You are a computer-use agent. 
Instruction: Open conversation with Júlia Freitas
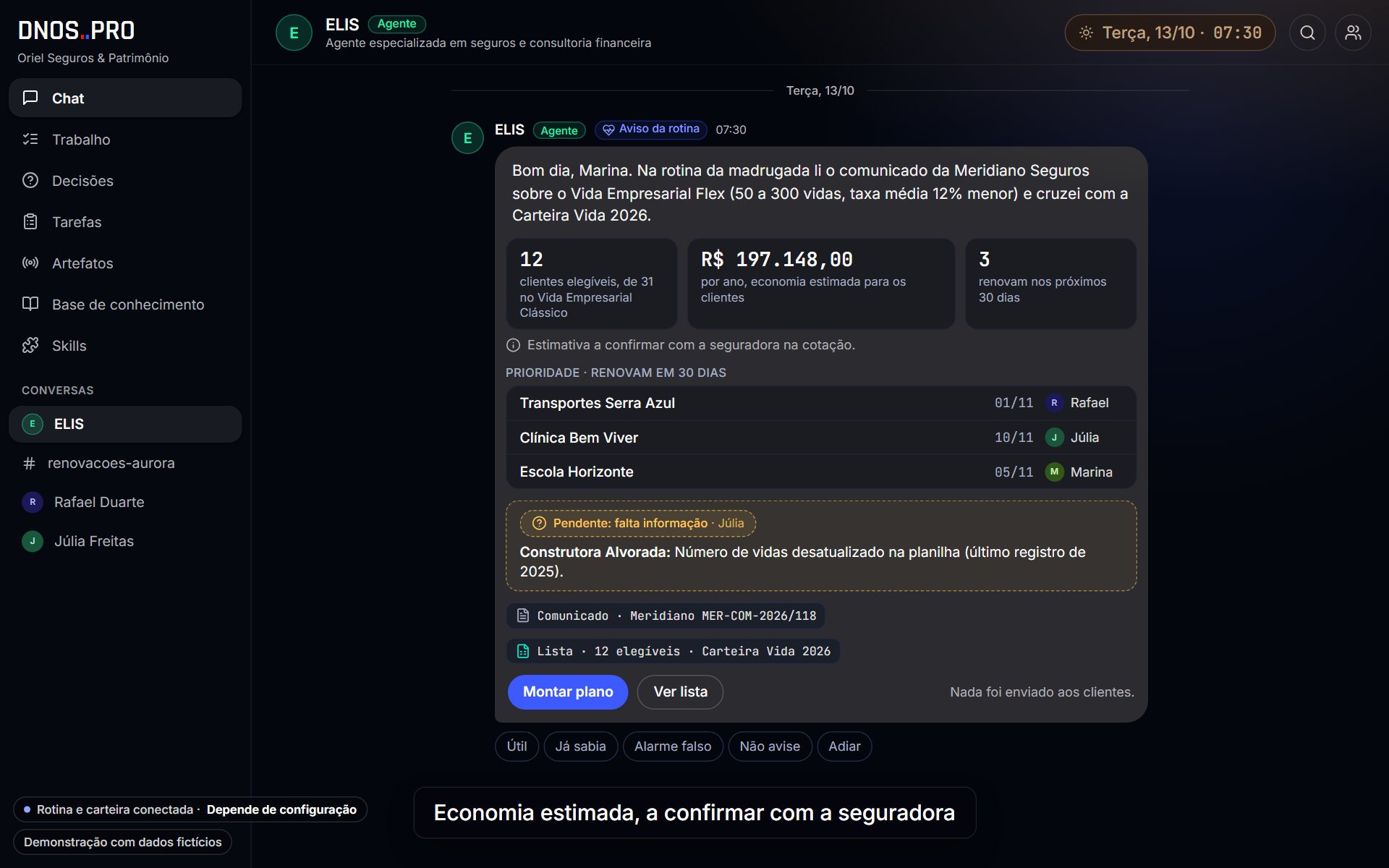[x=125, y=541]
